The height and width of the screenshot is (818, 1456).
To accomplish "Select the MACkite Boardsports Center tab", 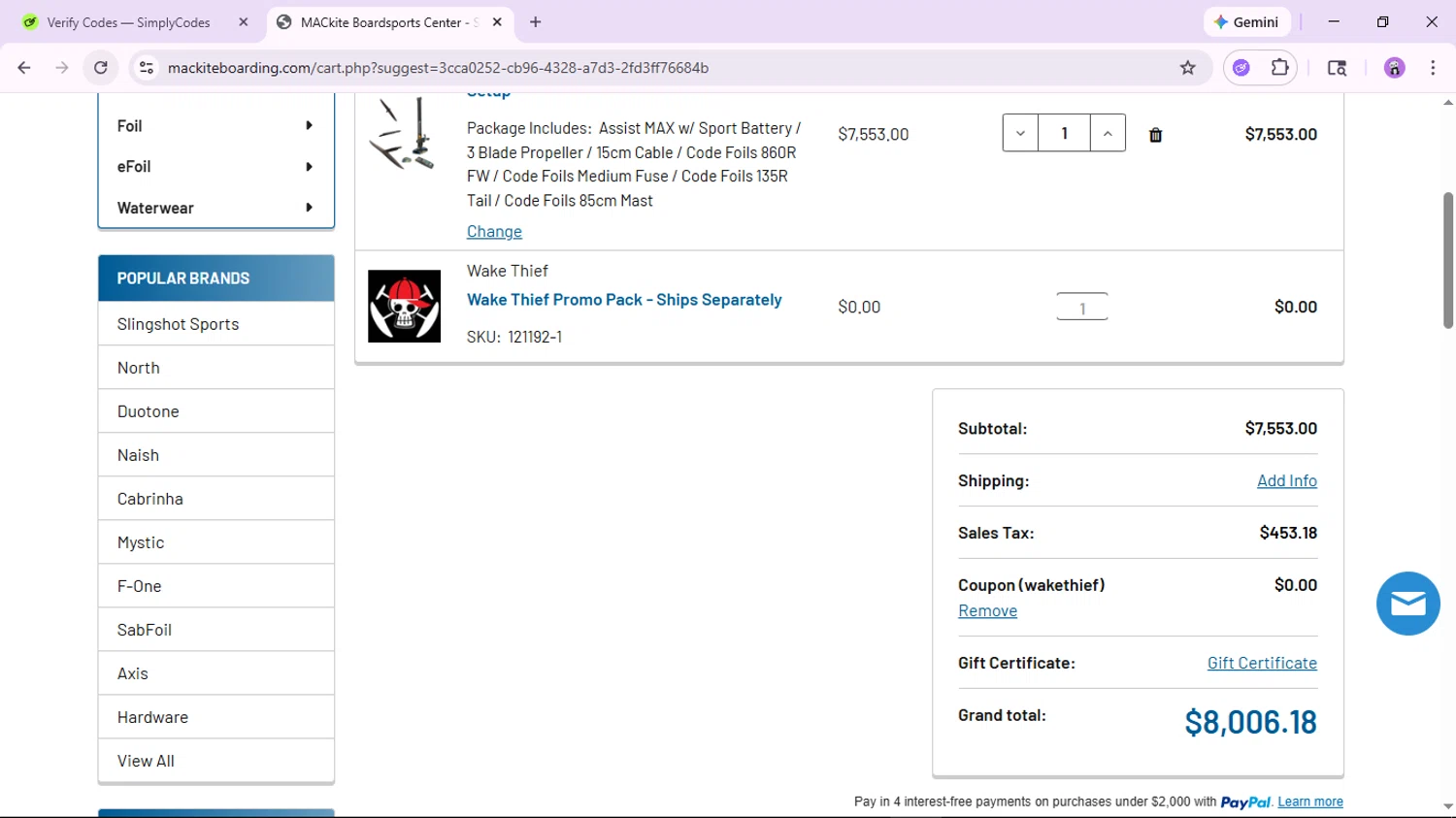I will point(388,22).
